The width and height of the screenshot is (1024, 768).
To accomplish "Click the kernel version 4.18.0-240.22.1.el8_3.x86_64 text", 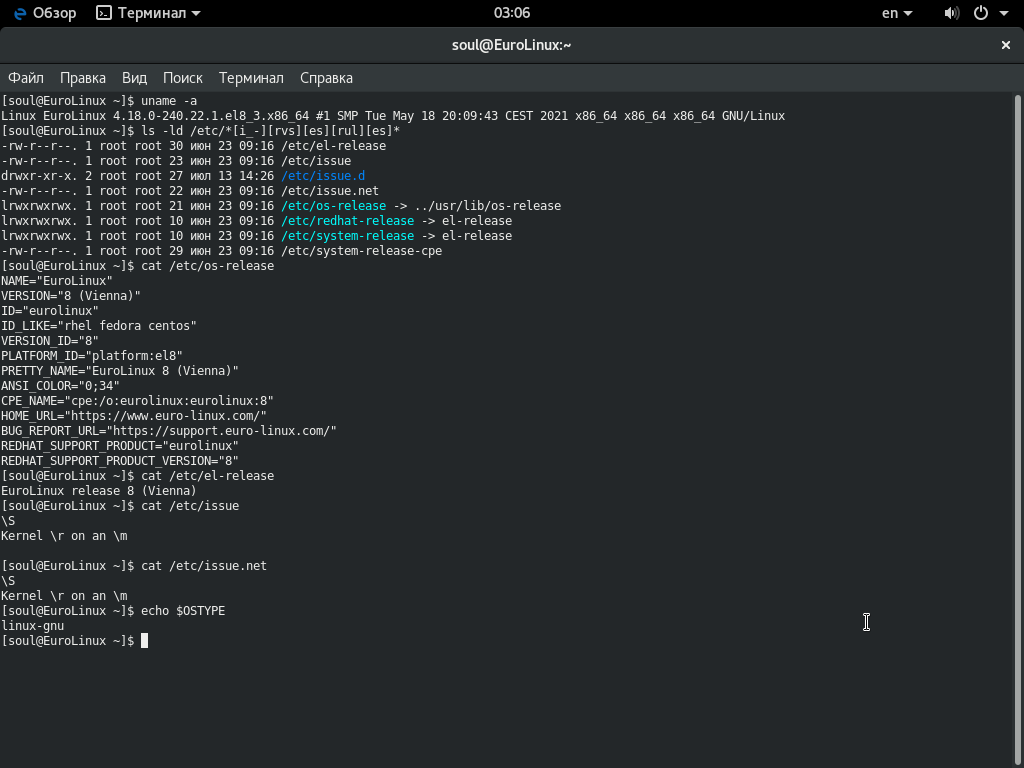I will click(x=211, y=116).
